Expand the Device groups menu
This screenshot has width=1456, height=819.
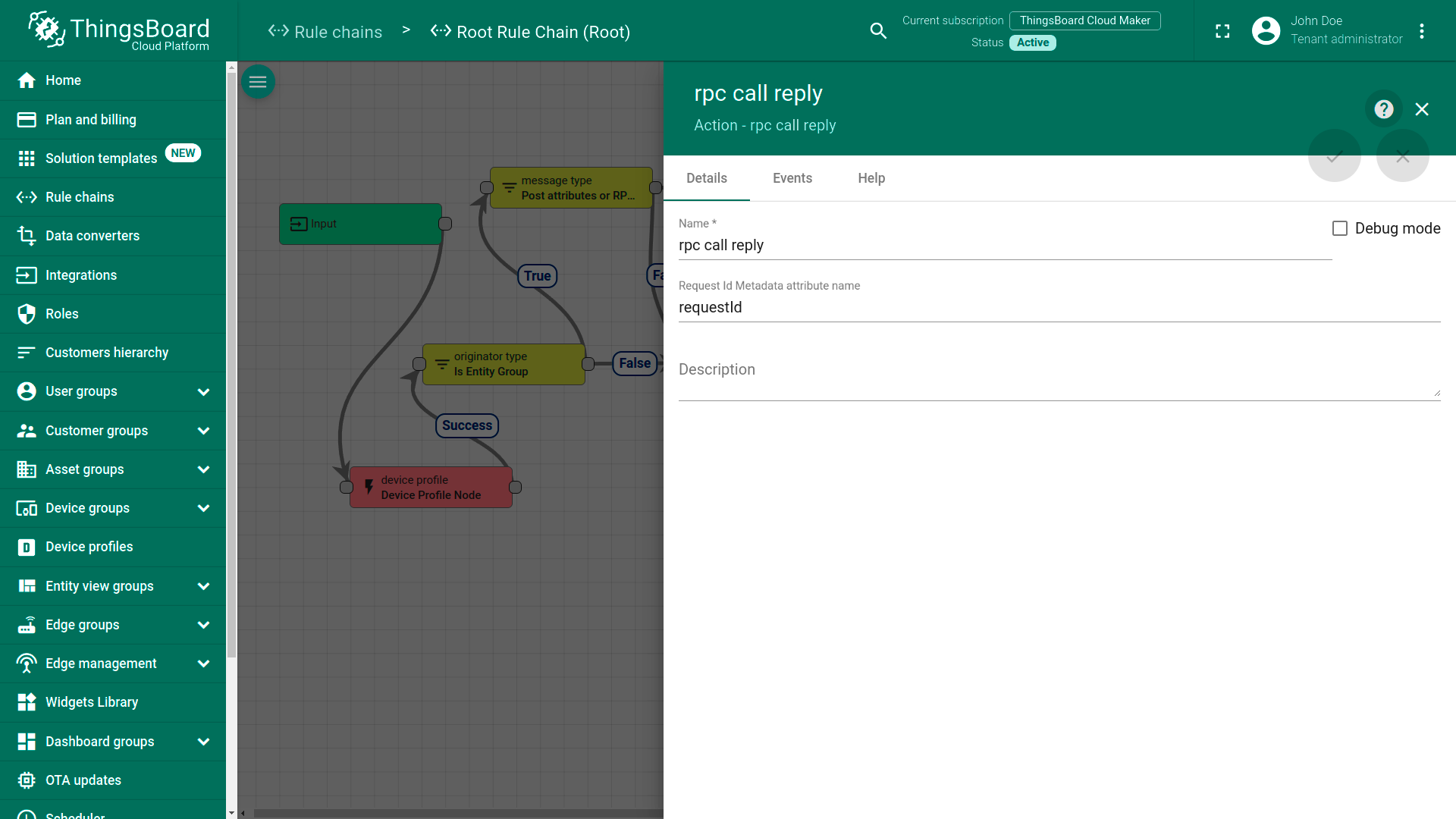(x=203, y=508)
